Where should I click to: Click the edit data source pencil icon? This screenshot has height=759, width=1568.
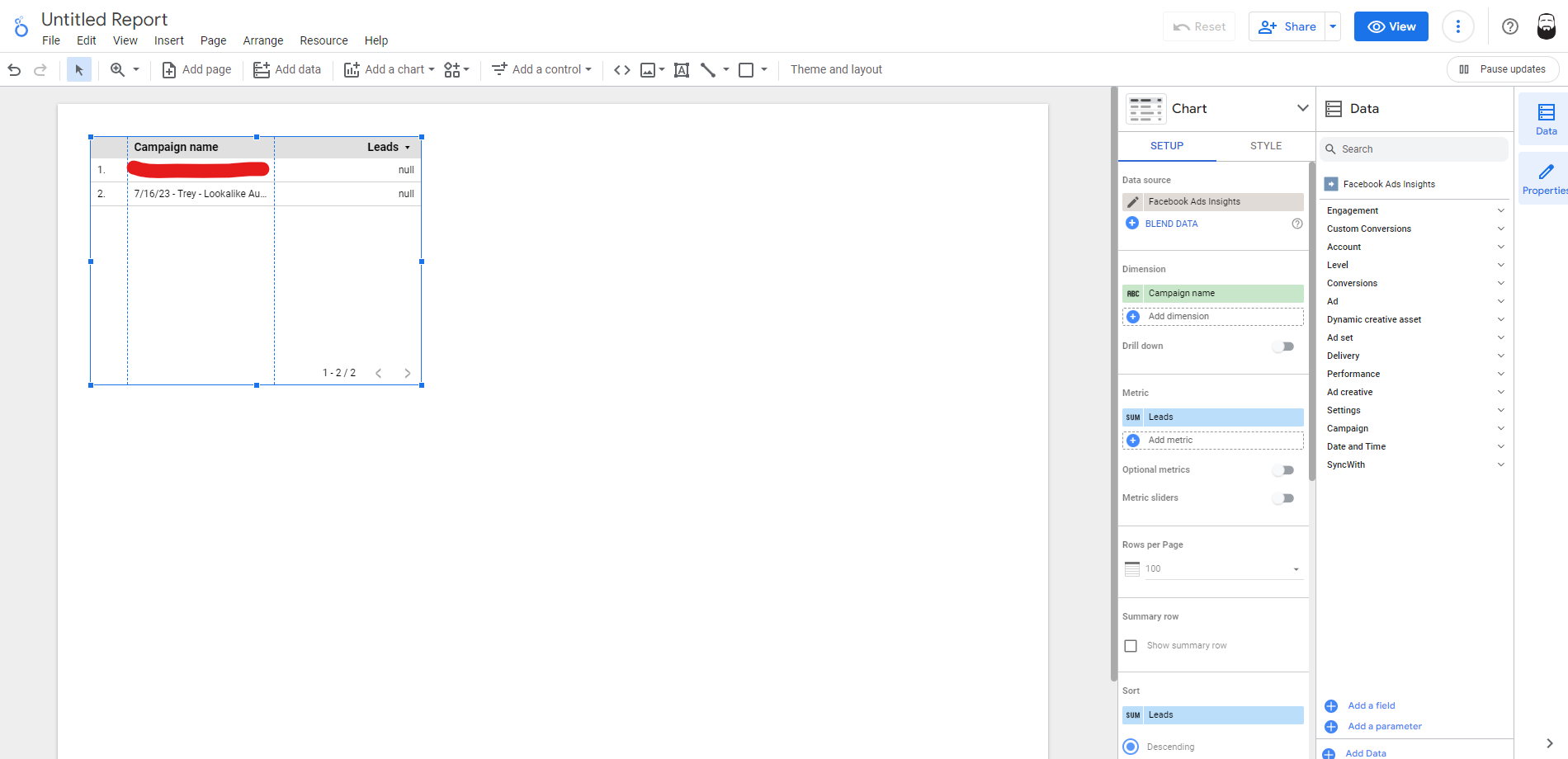pyautogui.click(x=1133, y=202)
